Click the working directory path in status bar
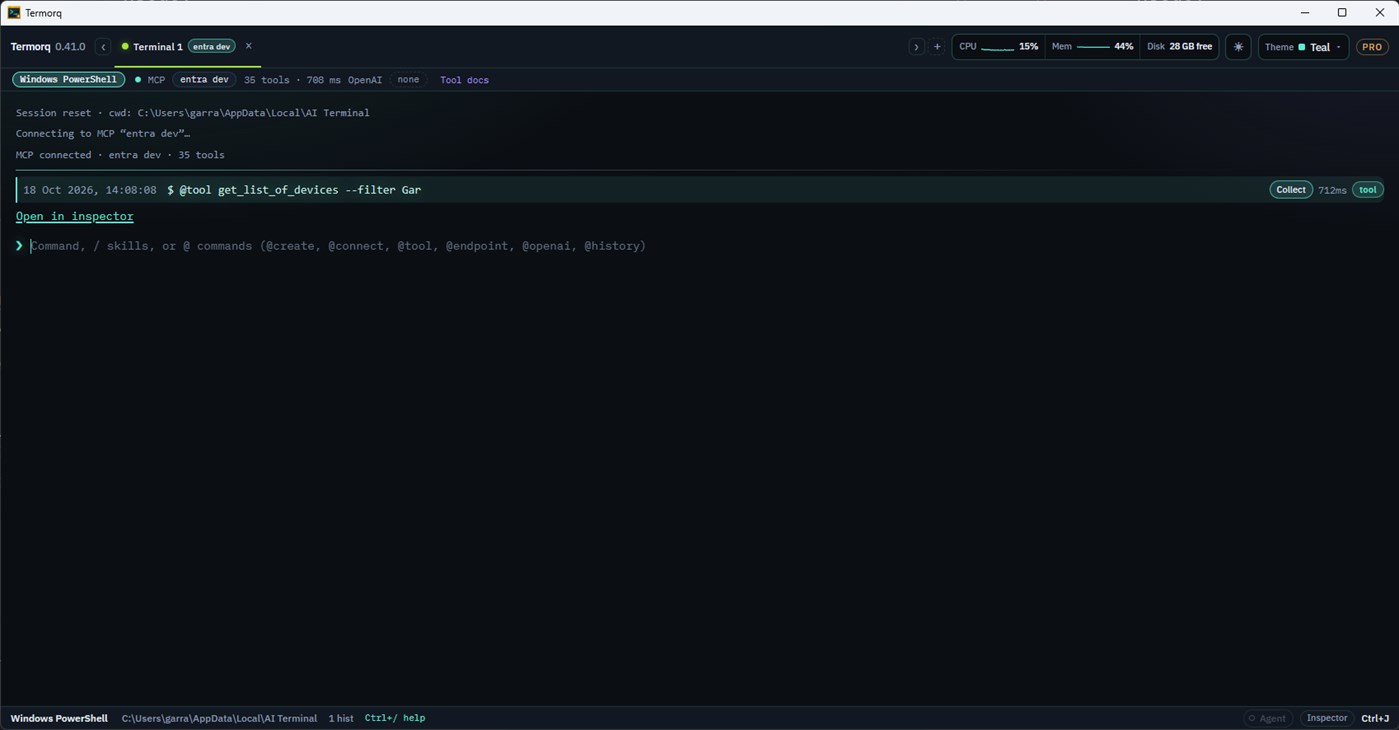This screenshot has height=730, width=1399. coord(219,718)
